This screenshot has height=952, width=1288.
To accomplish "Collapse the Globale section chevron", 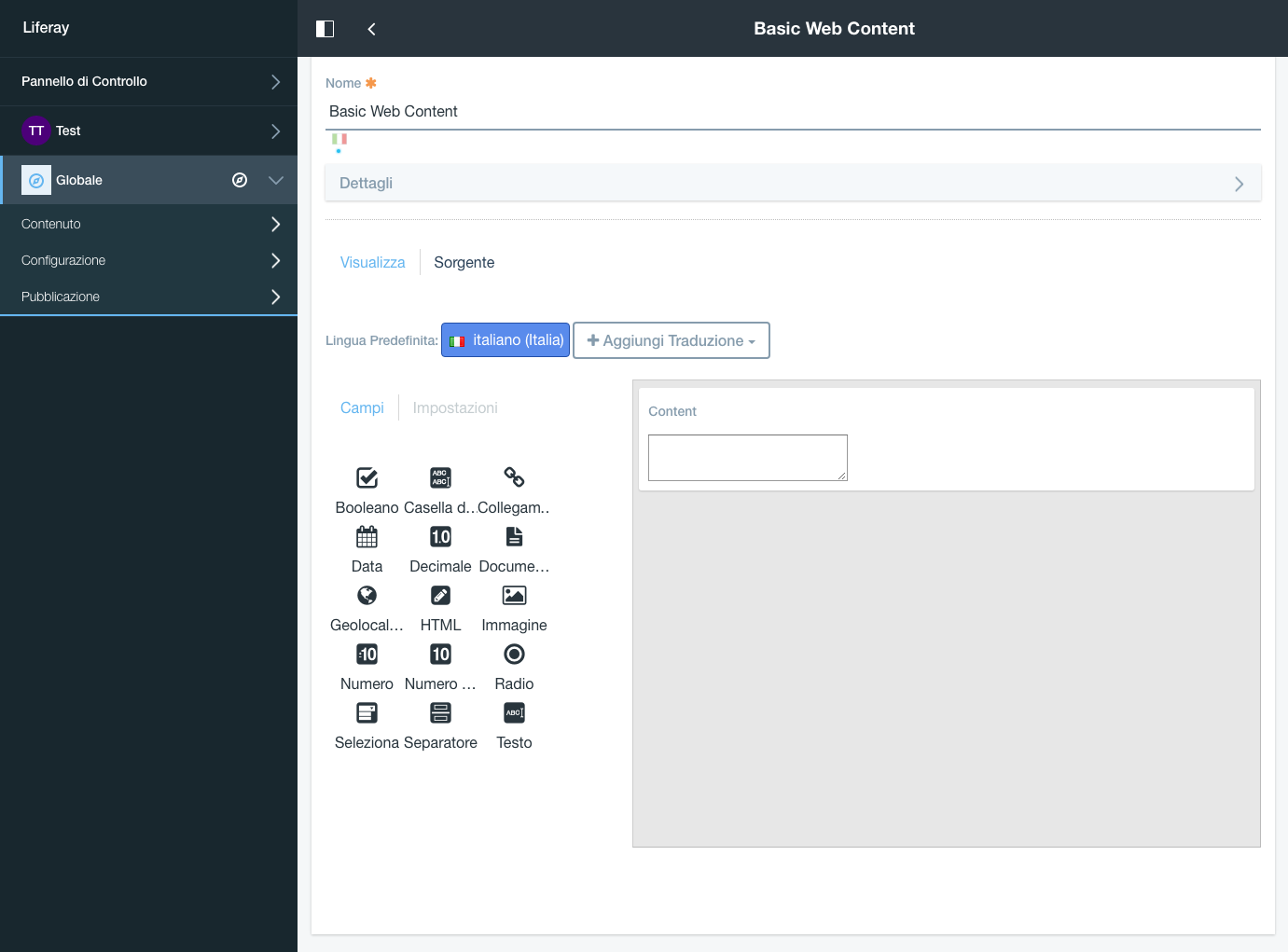I will [x=276, y=180].
